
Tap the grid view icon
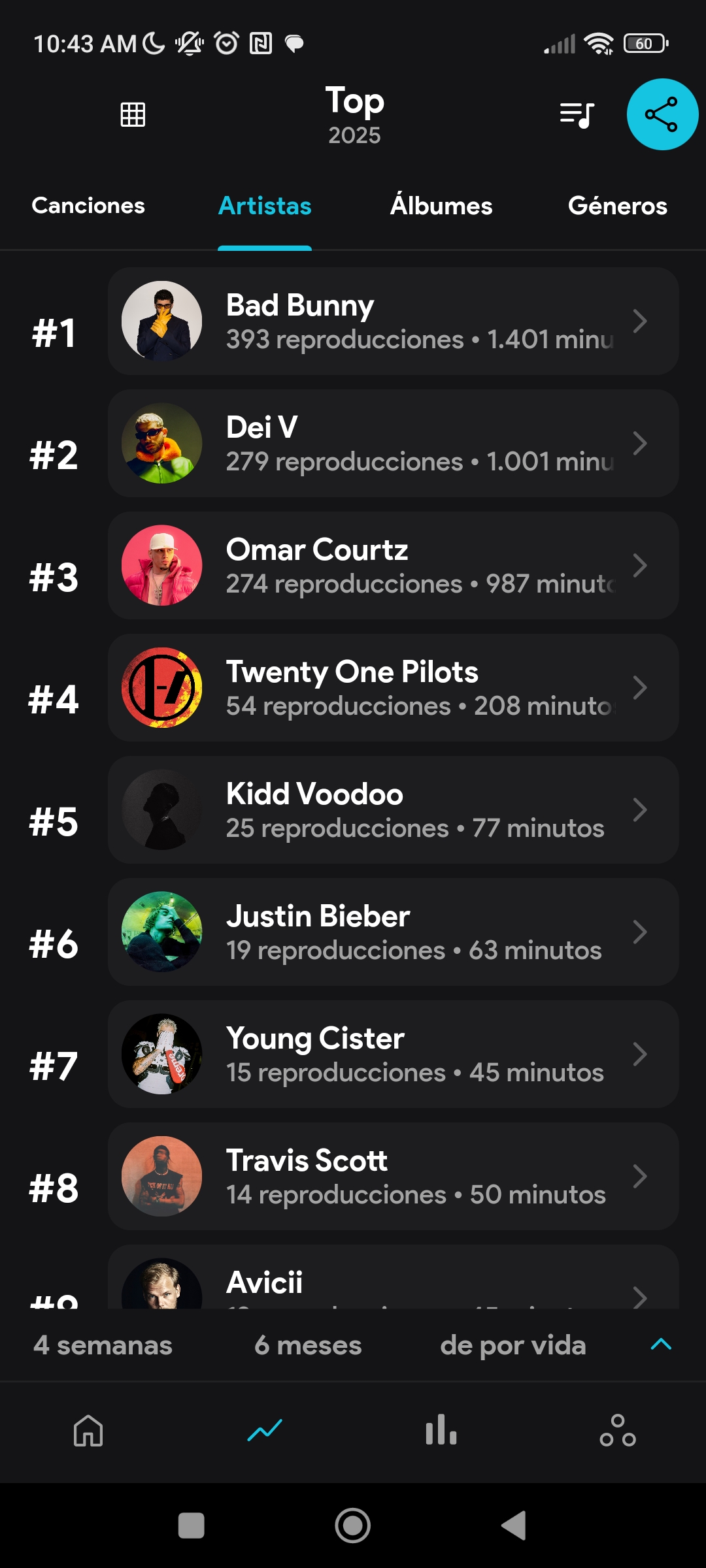pos(133,114)
